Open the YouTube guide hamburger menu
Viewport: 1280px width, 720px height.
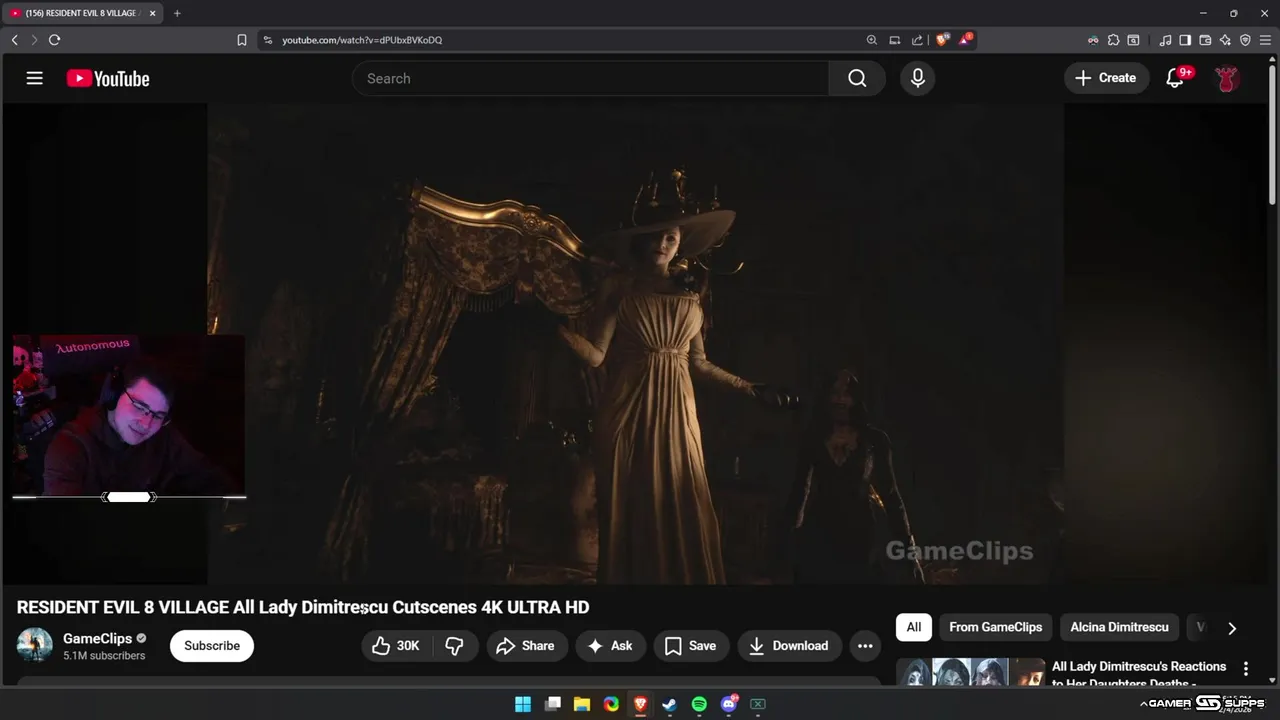point(35,78)
